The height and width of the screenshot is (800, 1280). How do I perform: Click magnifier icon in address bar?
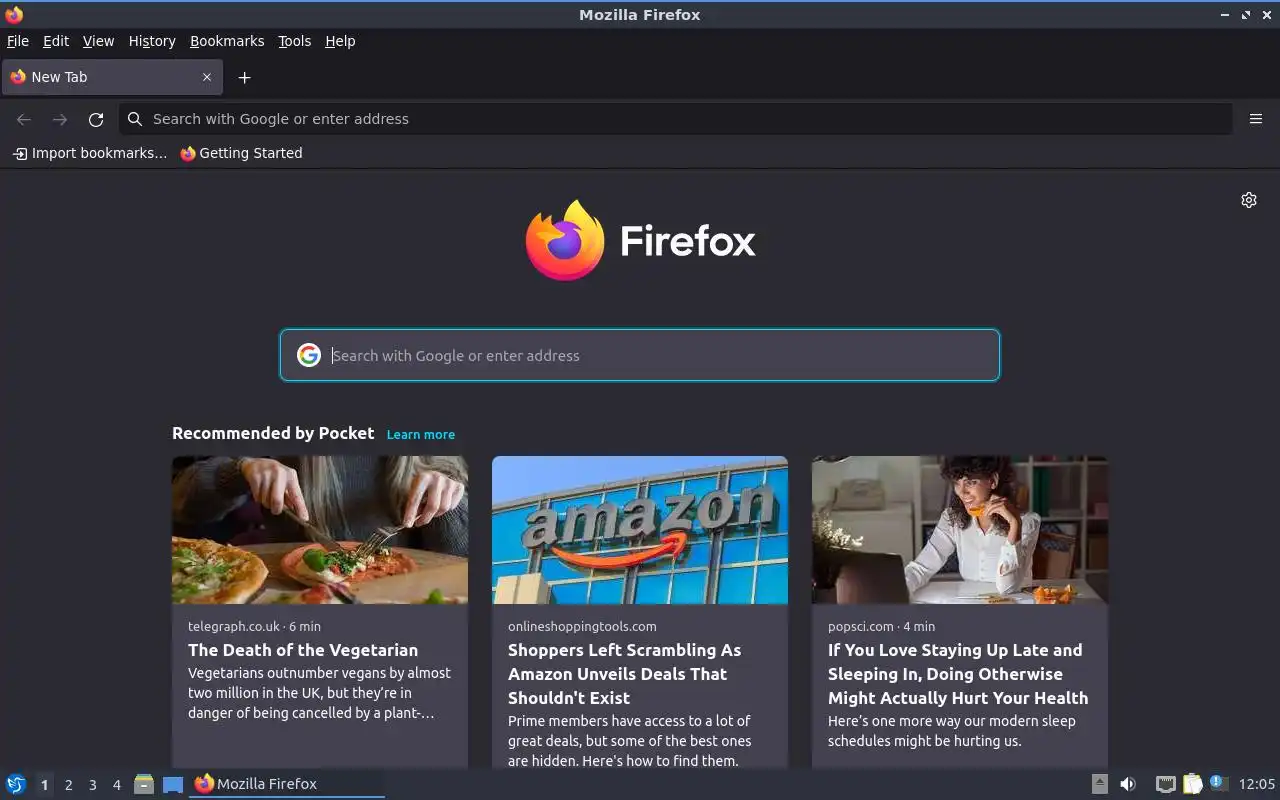pos(135,119)
